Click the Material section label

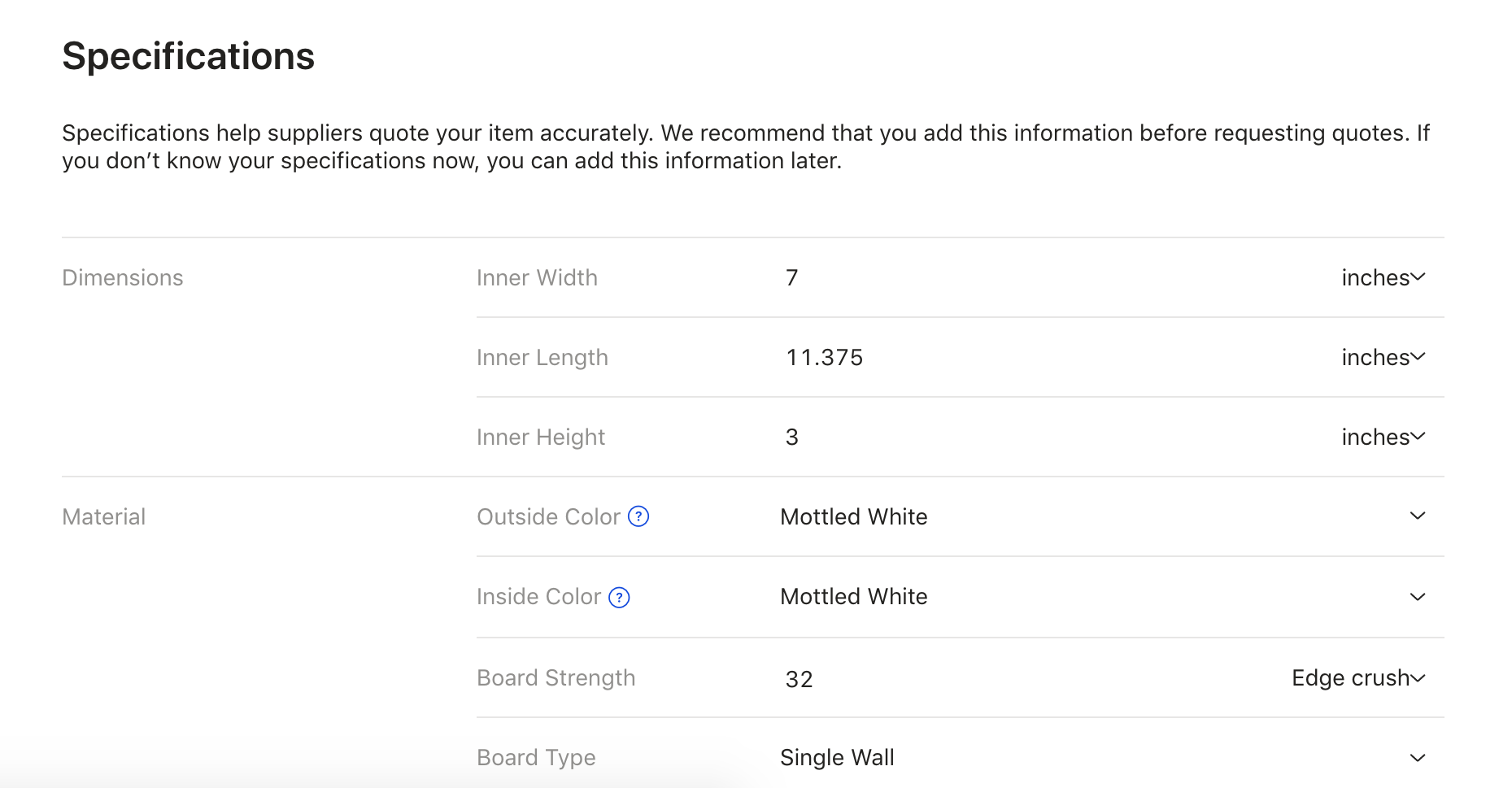104,517
